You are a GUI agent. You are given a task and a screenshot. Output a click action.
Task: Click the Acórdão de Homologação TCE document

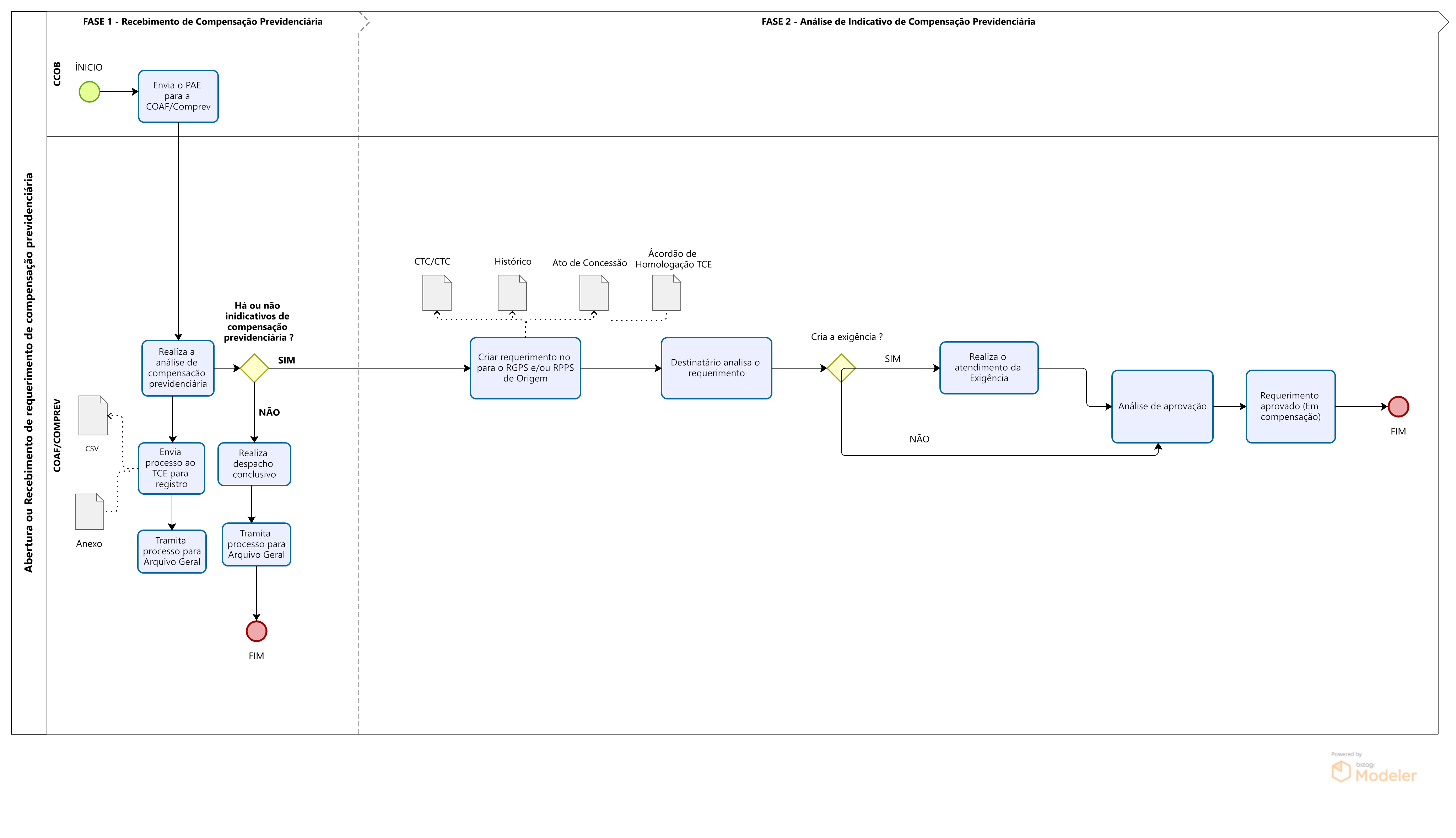coord(666,293)
